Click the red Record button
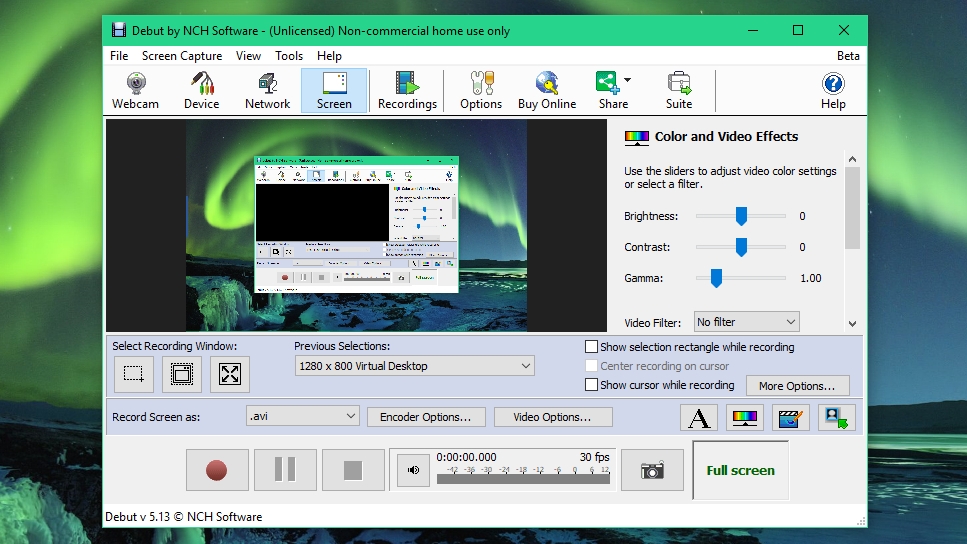The width and height of the screenshot is (967, 544). pos(217,471)
